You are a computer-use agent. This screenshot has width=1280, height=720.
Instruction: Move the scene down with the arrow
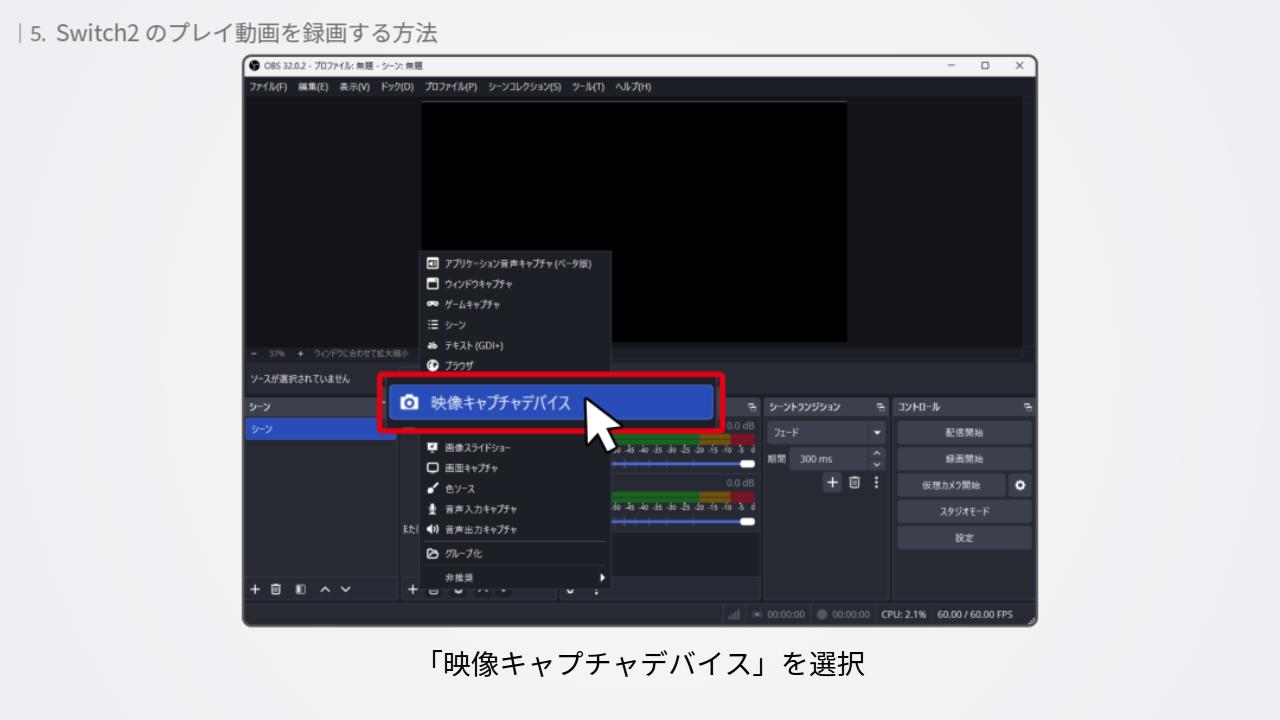[346, 589]
